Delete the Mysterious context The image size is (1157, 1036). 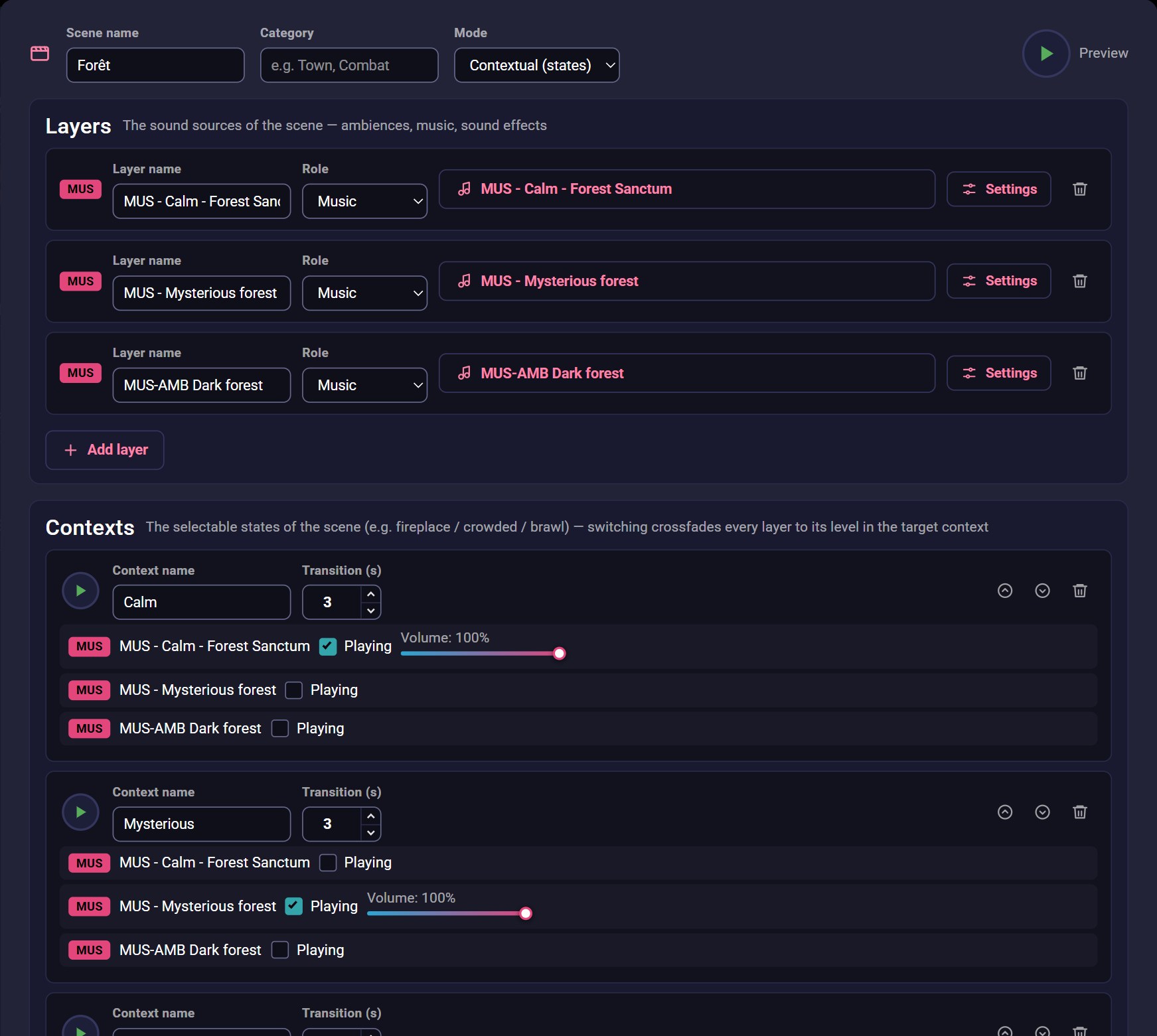click(1079, 812)
